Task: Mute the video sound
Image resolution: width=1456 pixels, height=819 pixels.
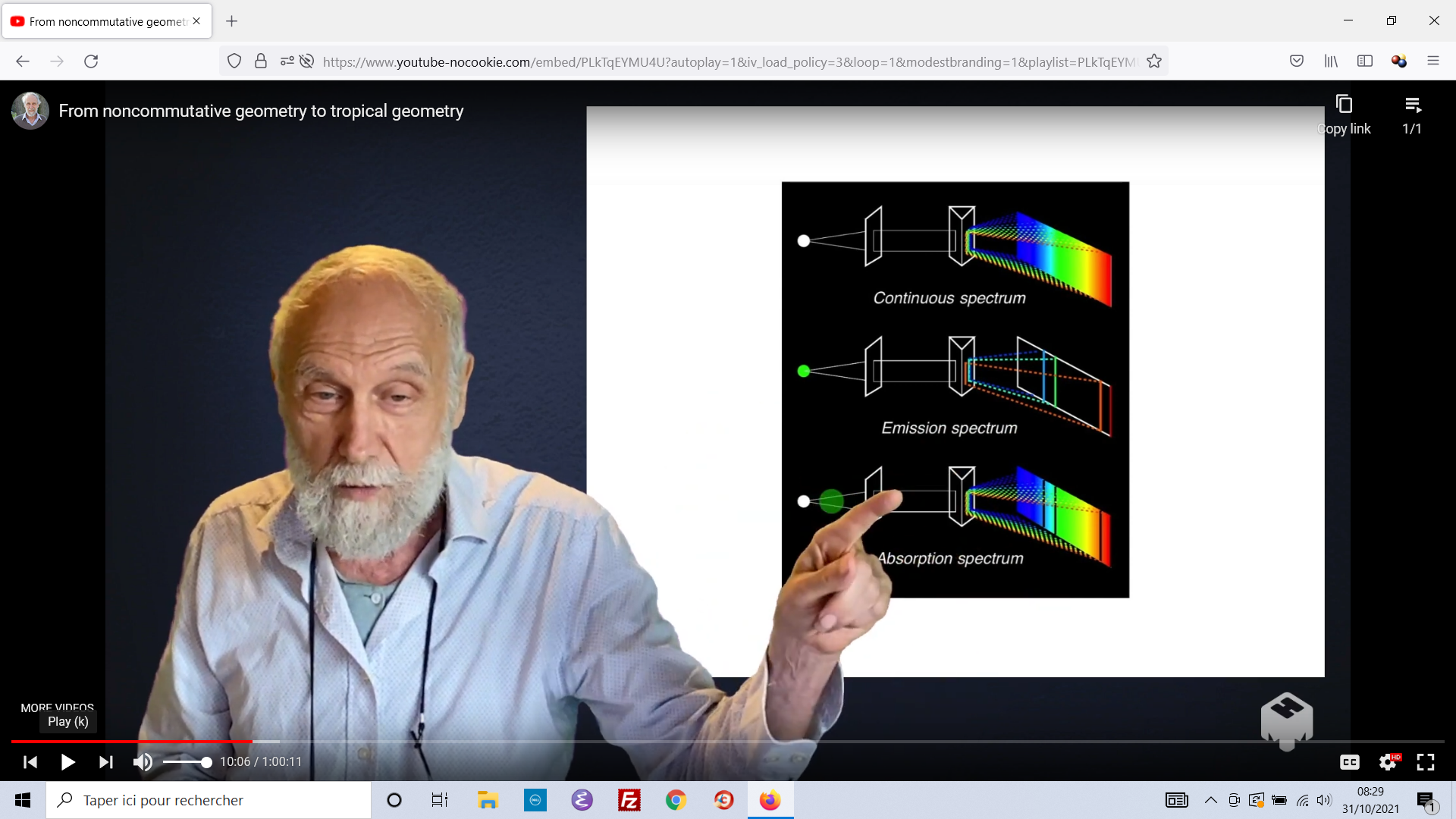Action: tap(143, 762)
